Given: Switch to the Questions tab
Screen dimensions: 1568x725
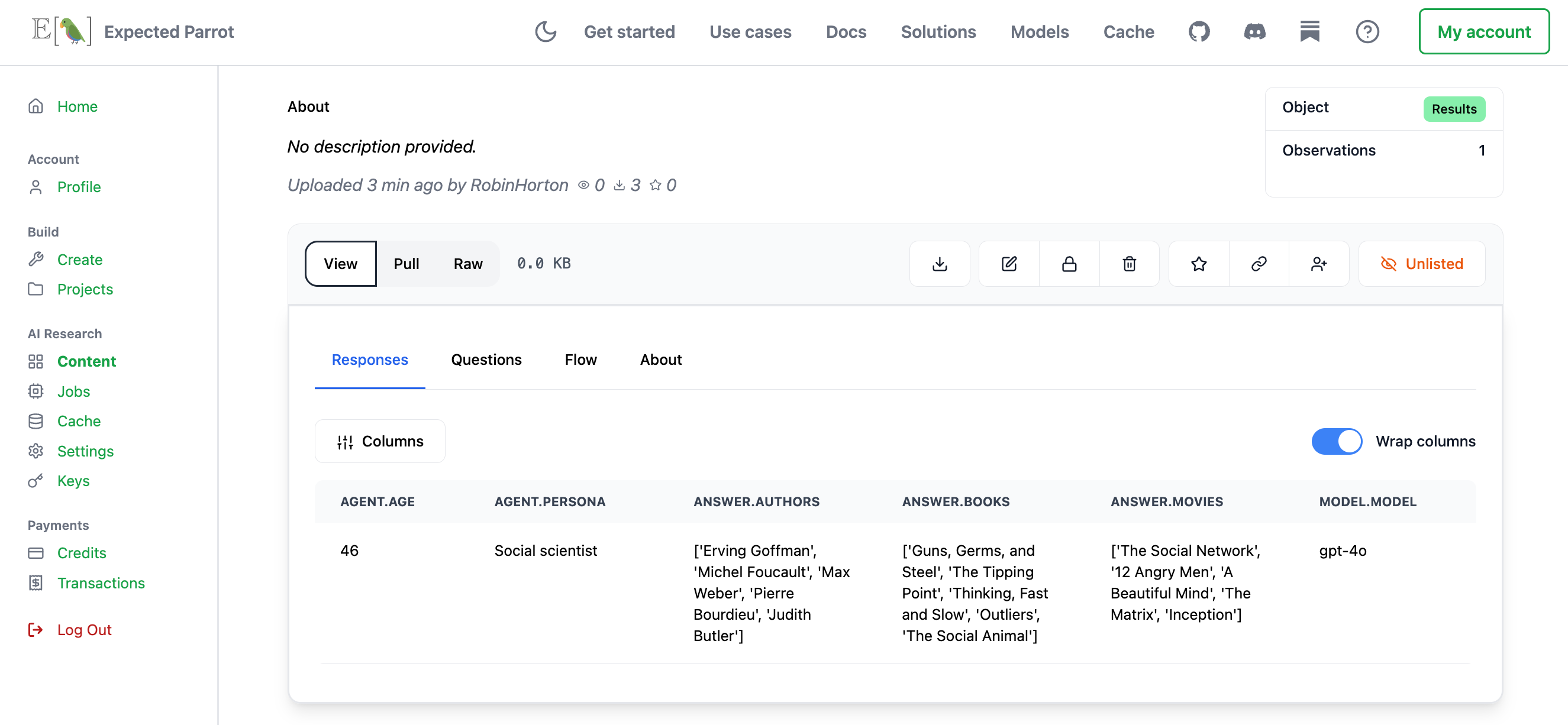Looking at the screenshot, I should (486, 360).
